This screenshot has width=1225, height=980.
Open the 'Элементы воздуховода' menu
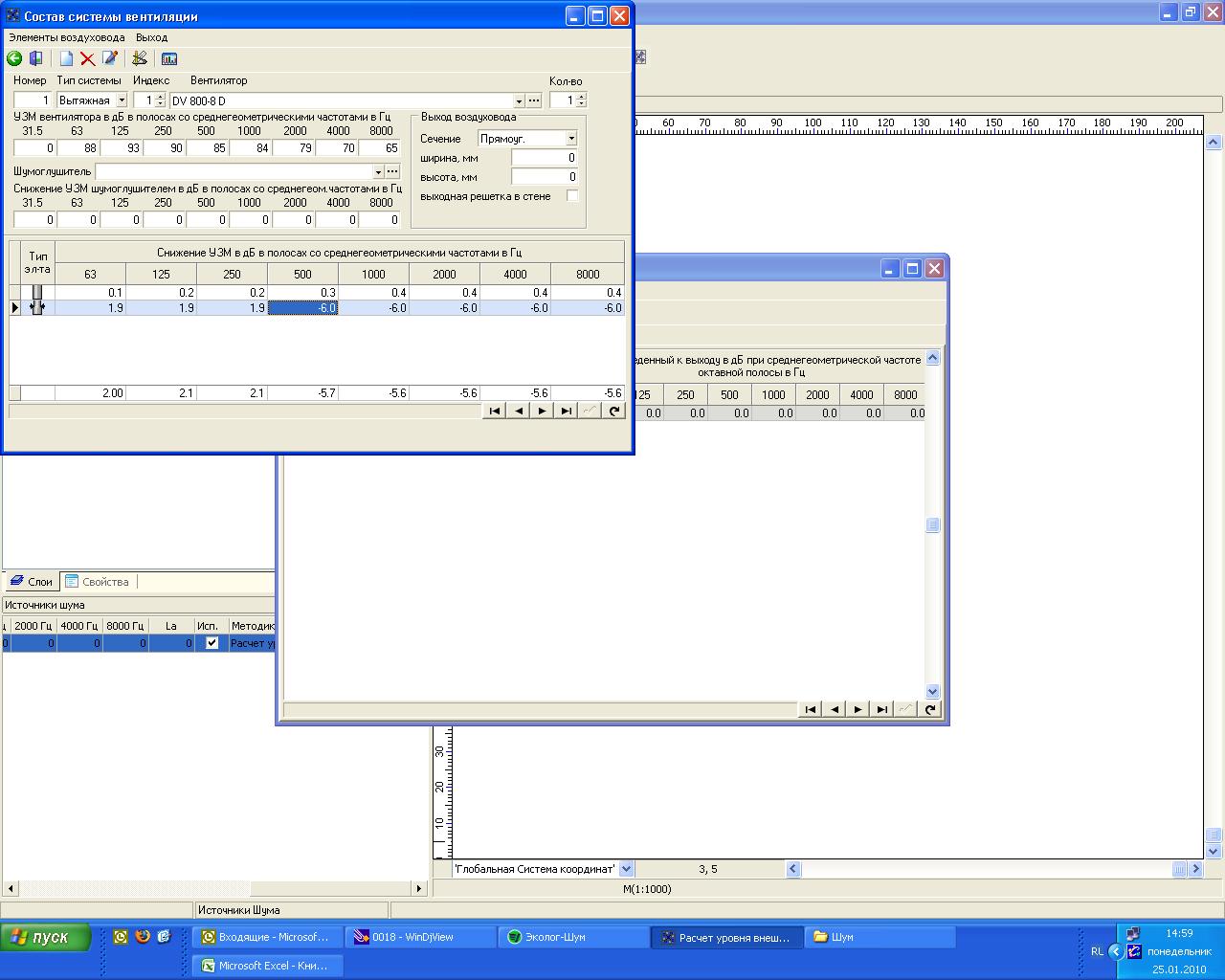click(x=67, y=37)
